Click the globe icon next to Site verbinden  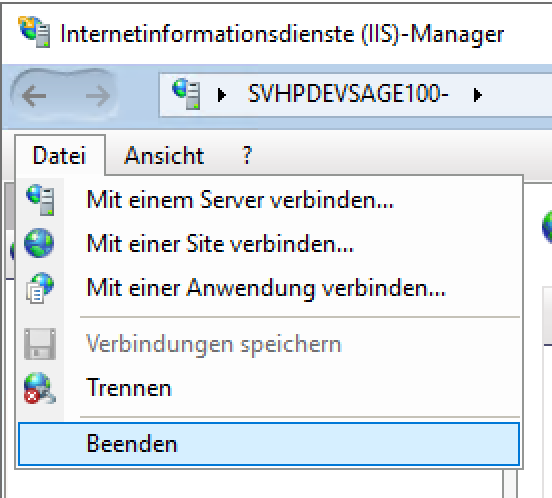pos(39,243)
